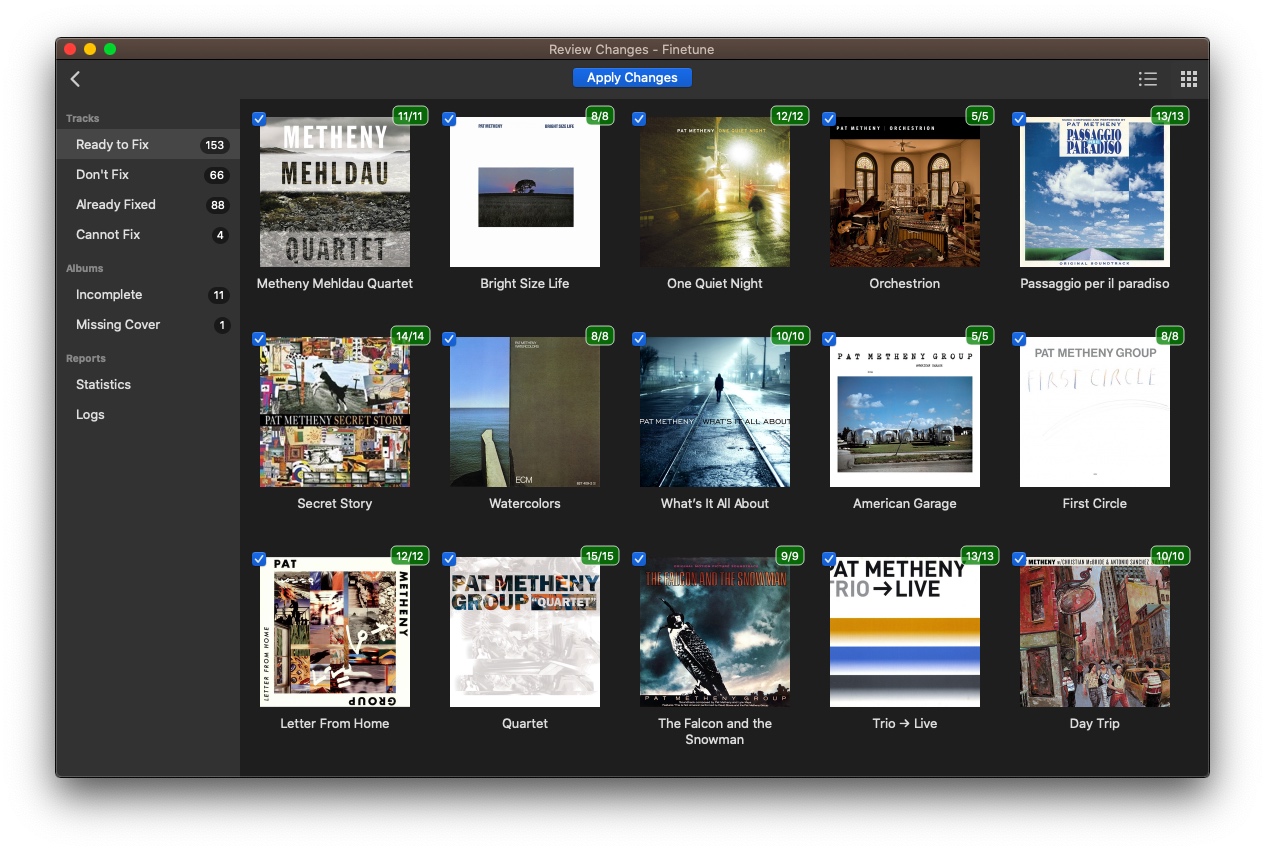The width and height of the screenshot is (1265, 851).
Task: Select the Trio → Live album cover
Action: click(x=905, y=632)
